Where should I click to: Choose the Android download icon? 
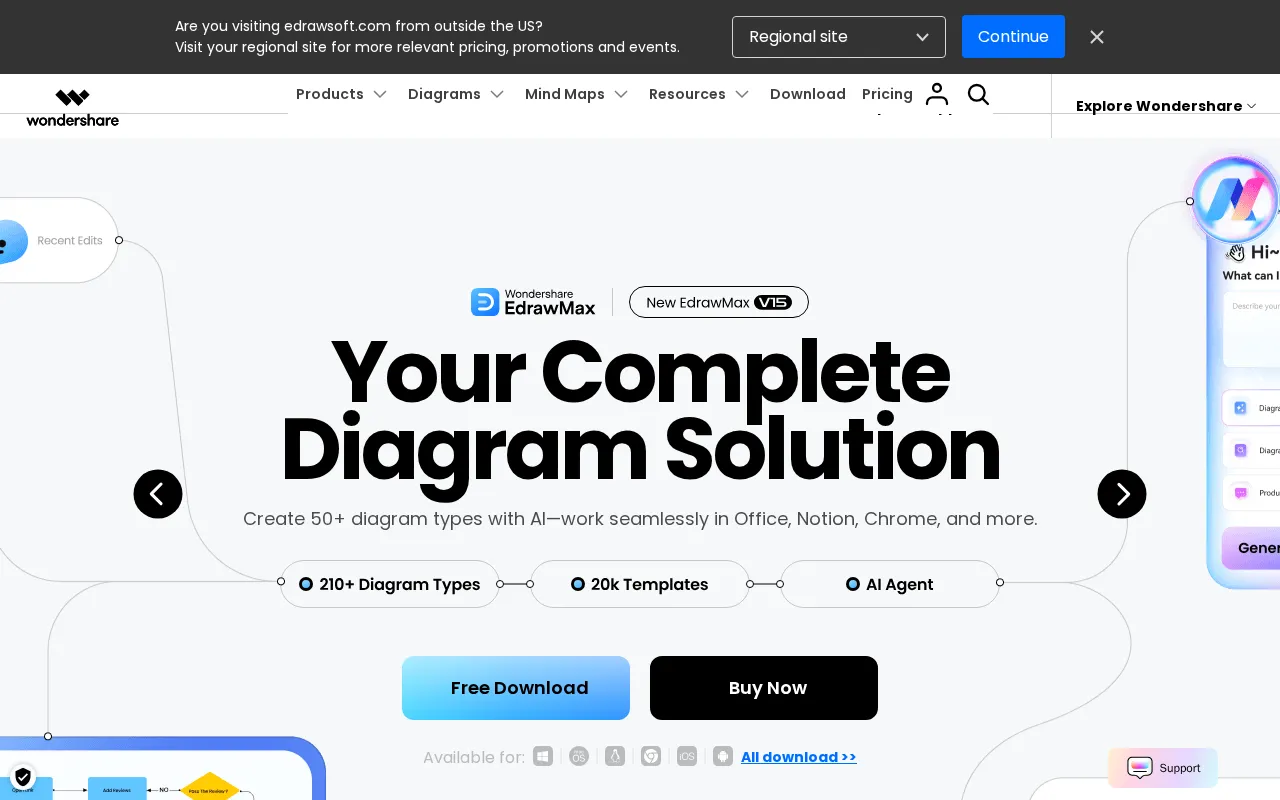click(x=723, y=756)
